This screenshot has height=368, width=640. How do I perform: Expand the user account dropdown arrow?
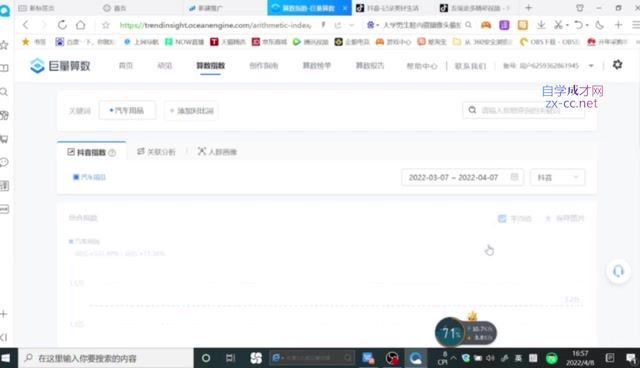click(591, 66)
